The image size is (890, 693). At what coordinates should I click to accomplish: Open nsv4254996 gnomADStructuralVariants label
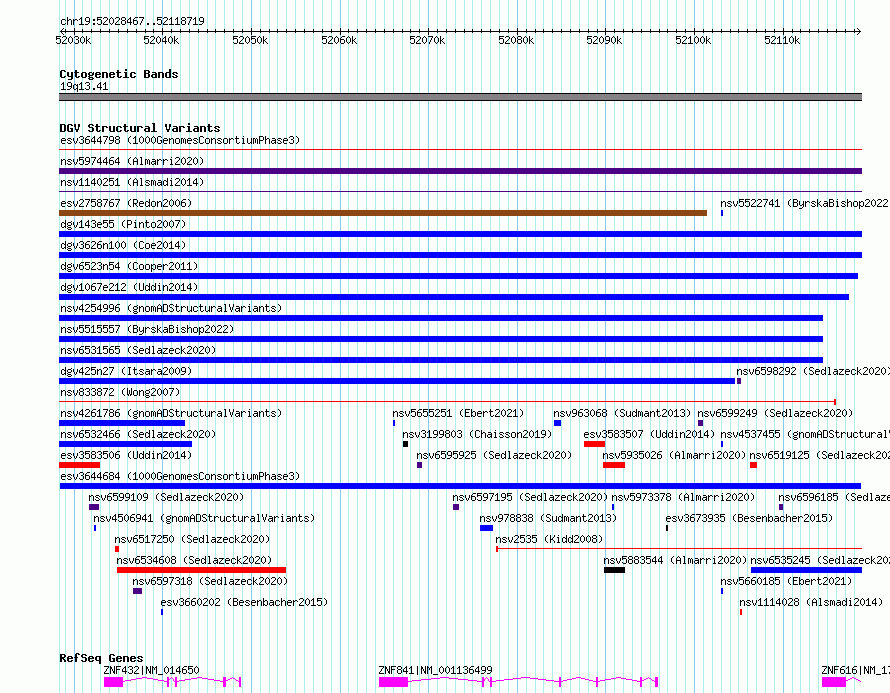click(171, 308)
